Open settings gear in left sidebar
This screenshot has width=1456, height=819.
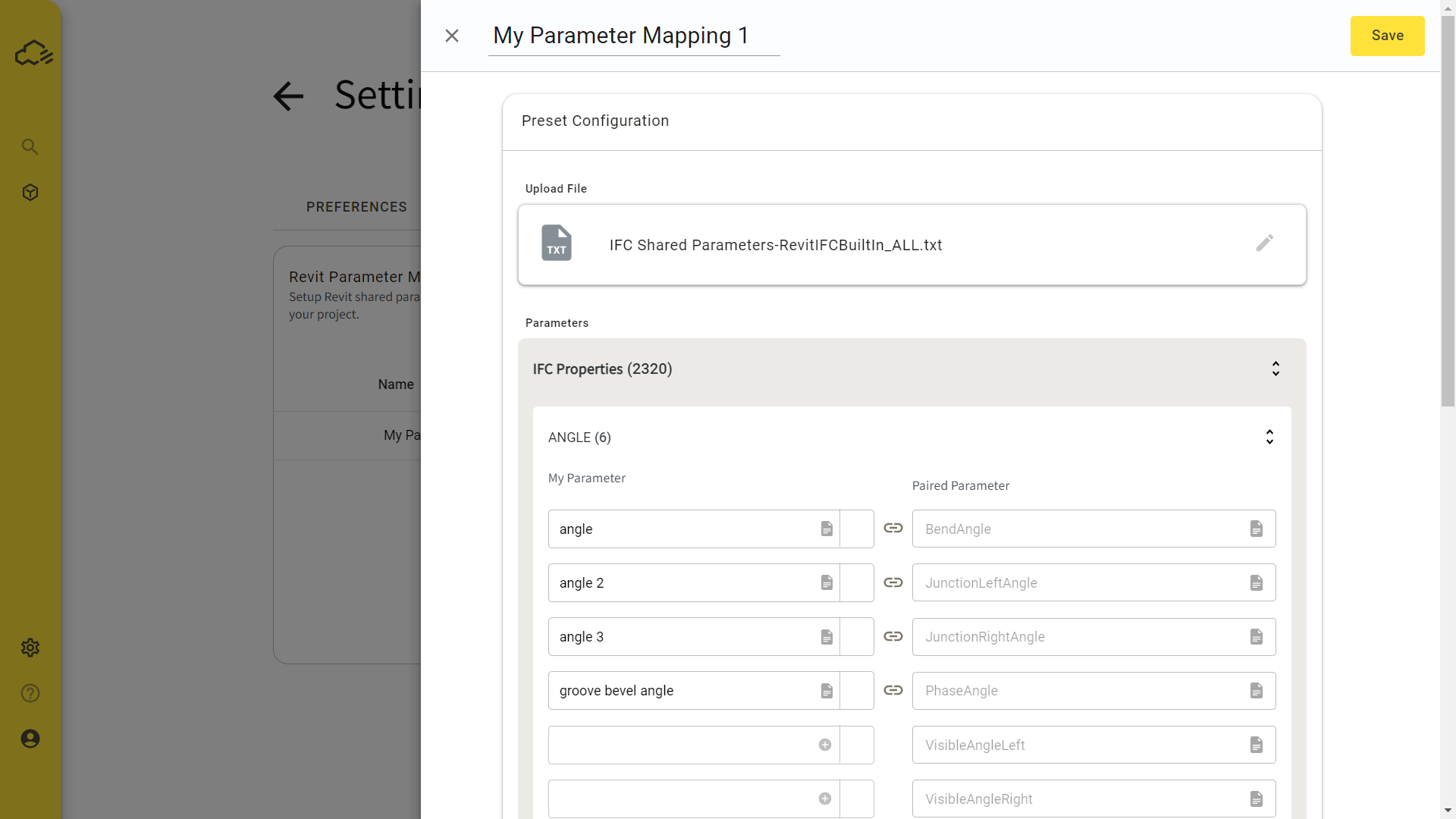coord(30,648)
